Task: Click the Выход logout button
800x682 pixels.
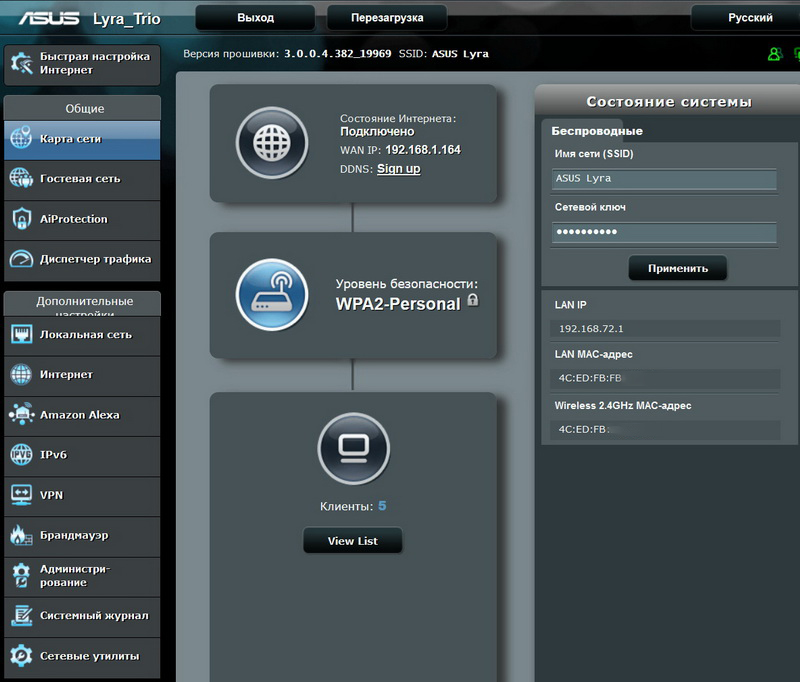Action: [x=255, y=18]
